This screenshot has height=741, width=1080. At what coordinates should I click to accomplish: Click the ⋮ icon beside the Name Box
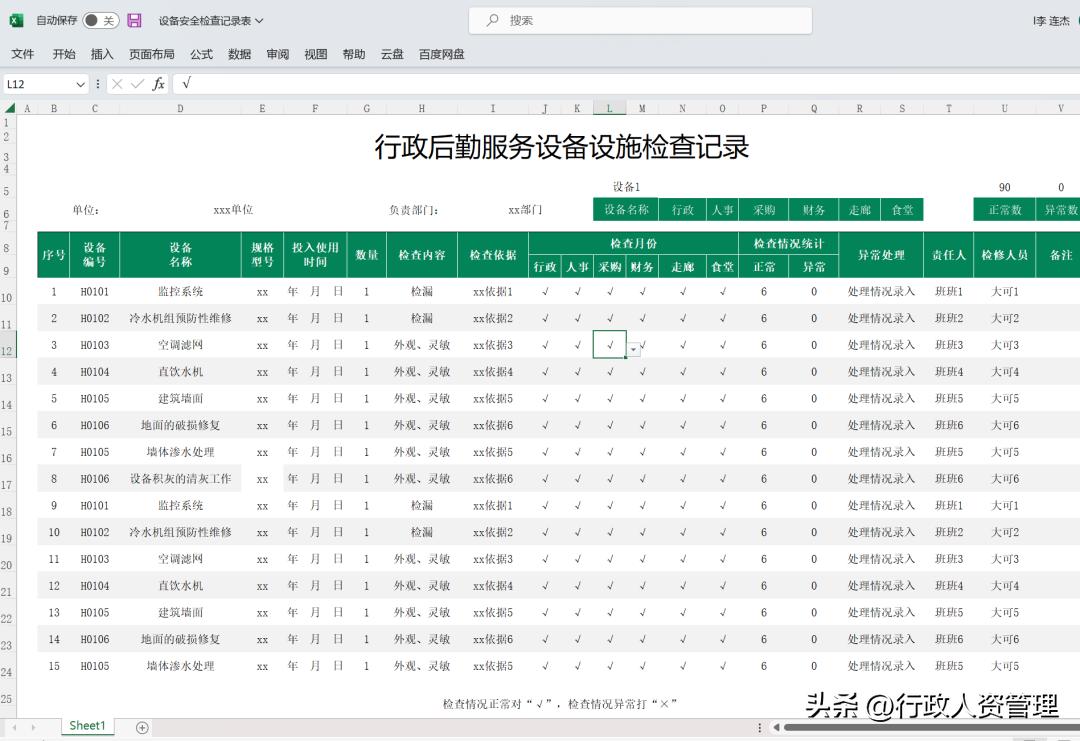97,85
